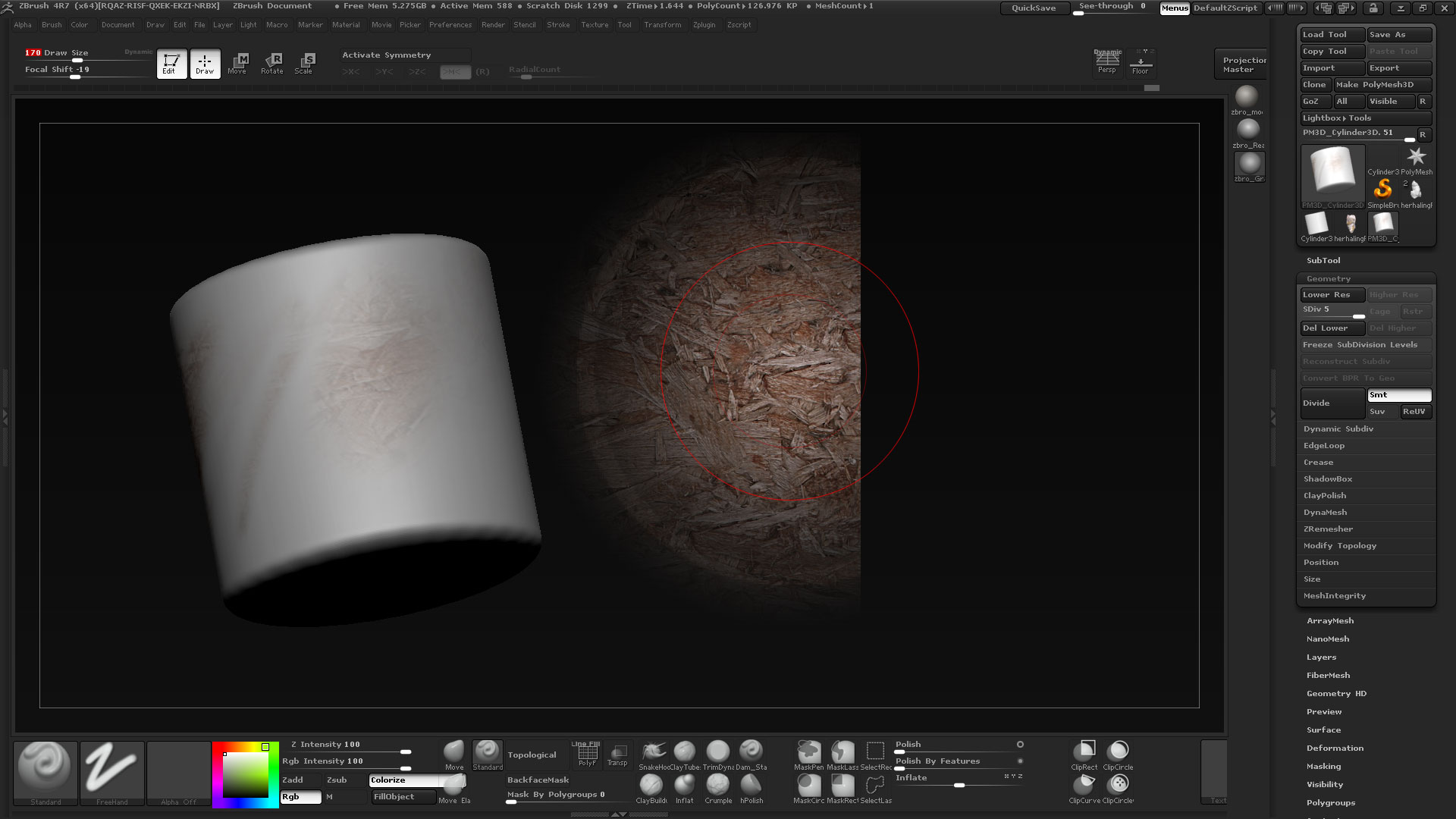Select the MaskPen brush

pyautogui.click(x=809, y=755)
